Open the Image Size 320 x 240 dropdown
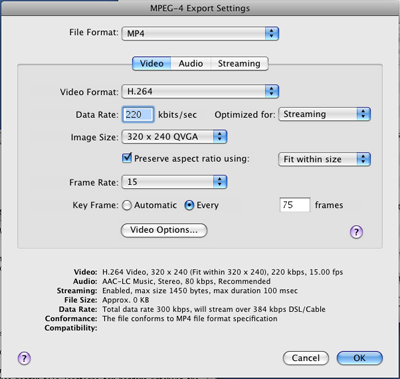 (174, 137)
